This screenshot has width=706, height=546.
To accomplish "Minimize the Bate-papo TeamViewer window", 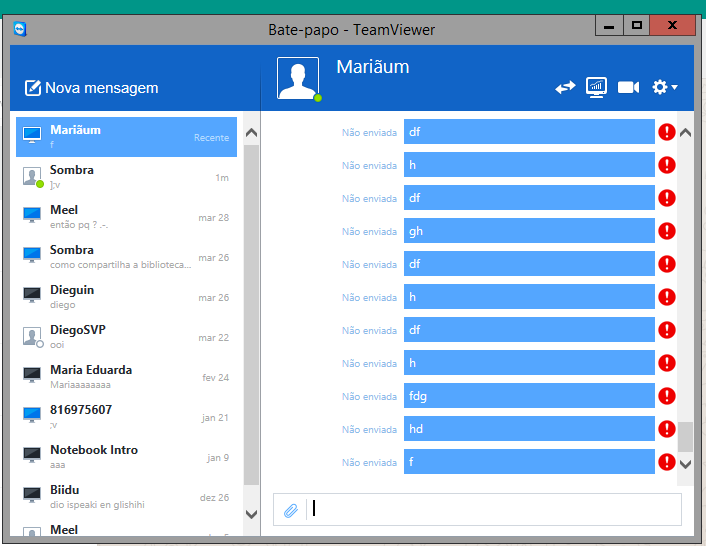I will (x=609, y=26).
